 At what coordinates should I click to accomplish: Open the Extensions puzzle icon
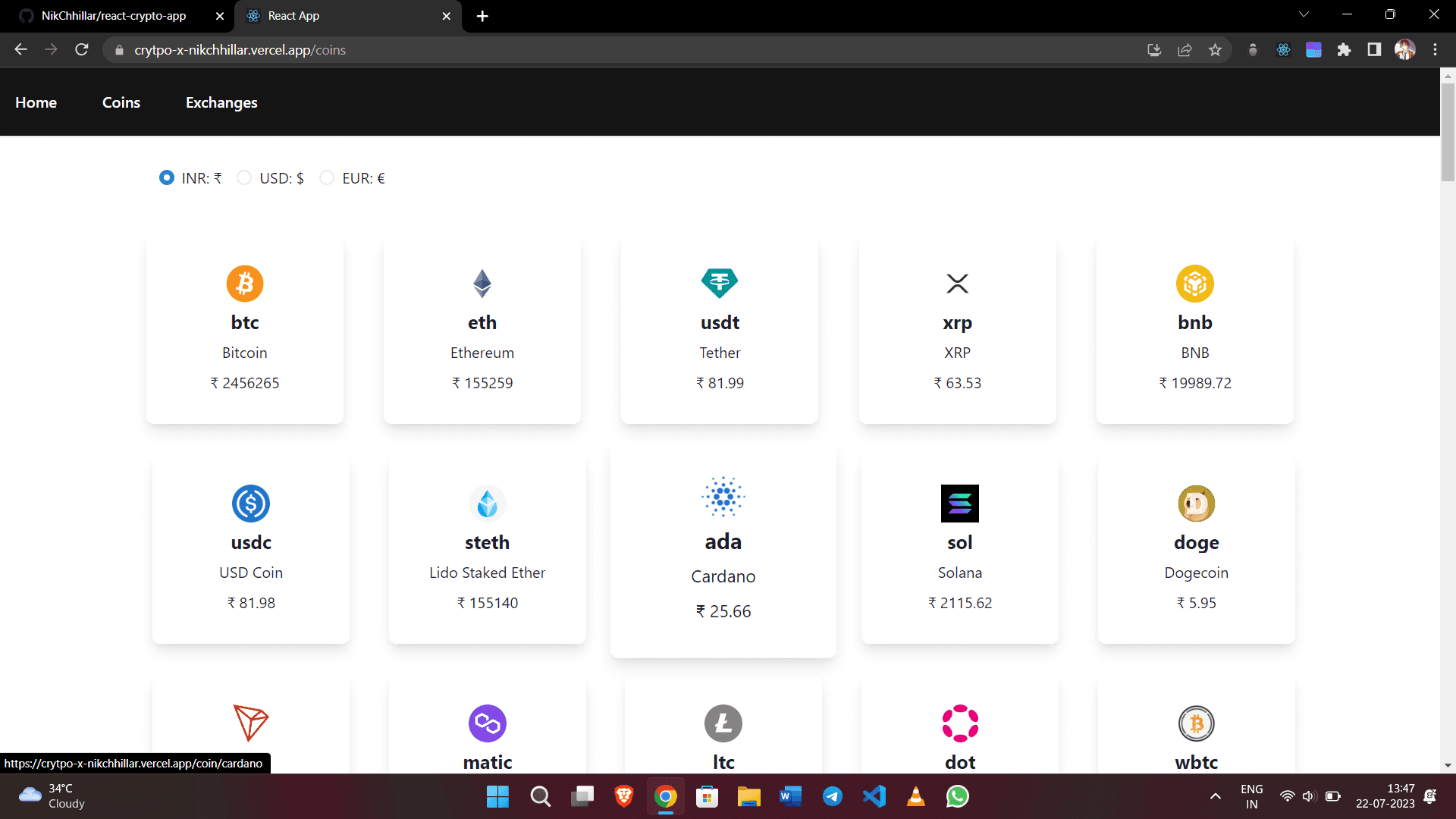coord(1344,50)
